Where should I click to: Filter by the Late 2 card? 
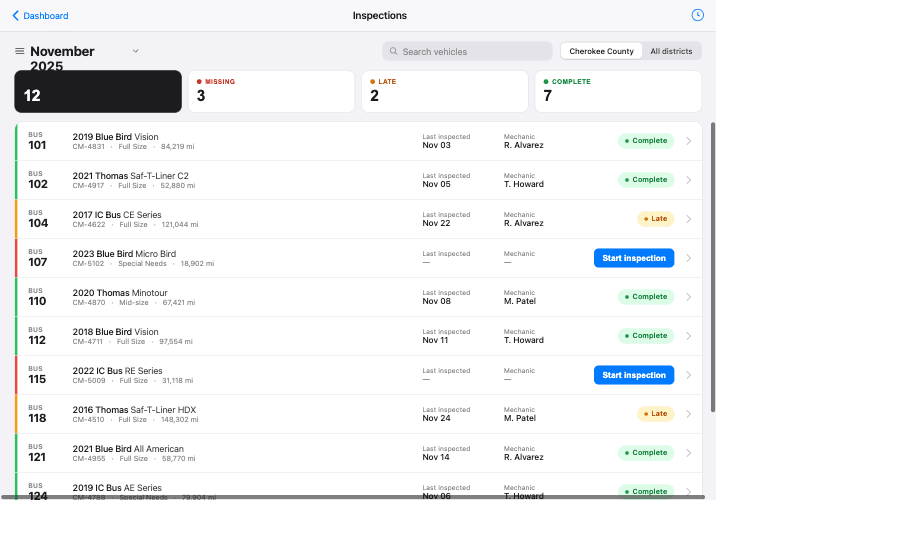pyautogui.click(x=445, y=91)
